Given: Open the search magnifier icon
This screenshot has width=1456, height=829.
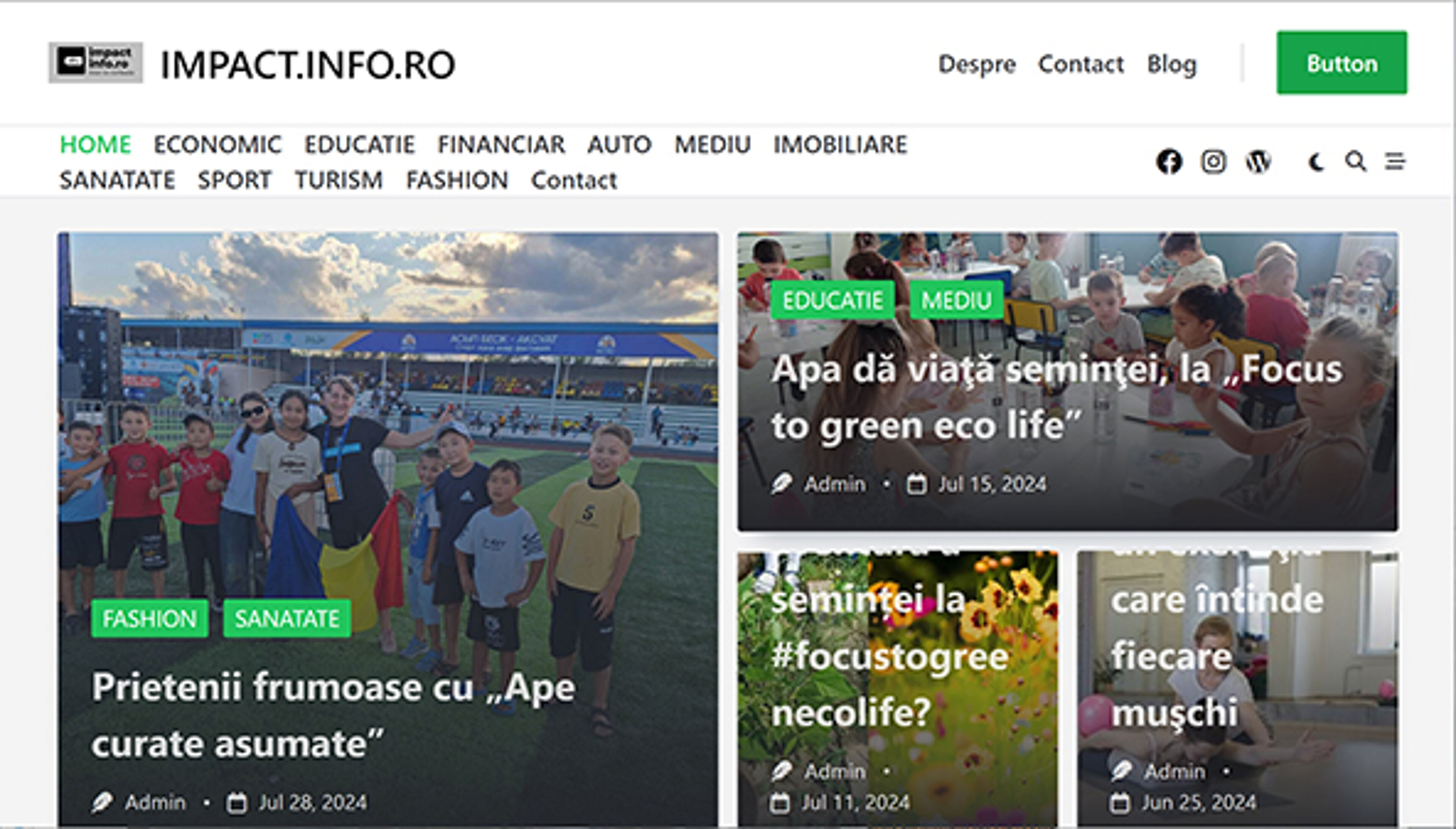Looking at the screenshot, I should click(1355, 162).
